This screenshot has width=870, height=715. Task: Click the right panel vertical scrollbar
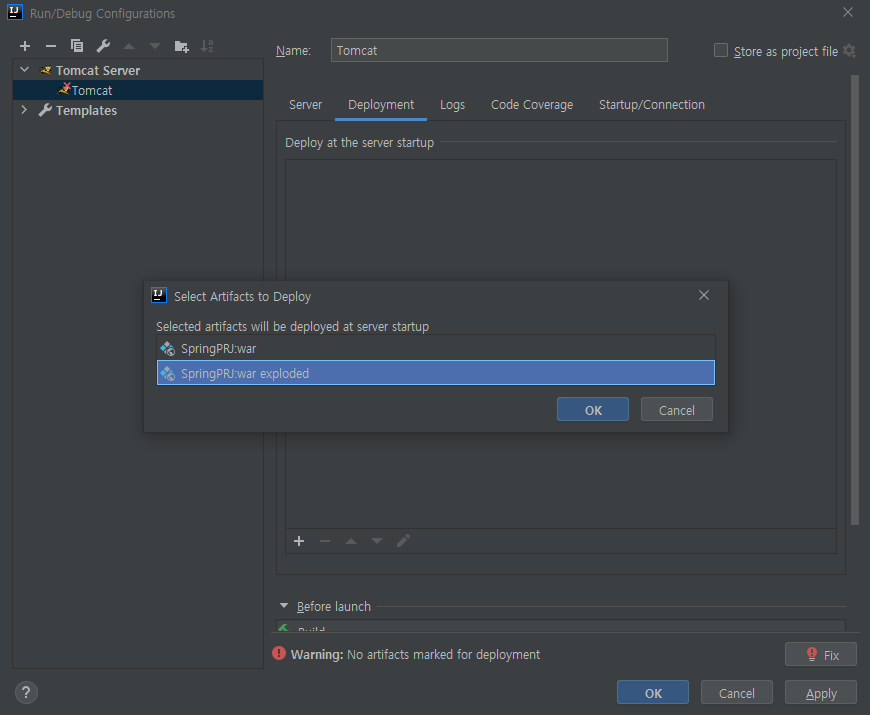(x=854, y=300)
